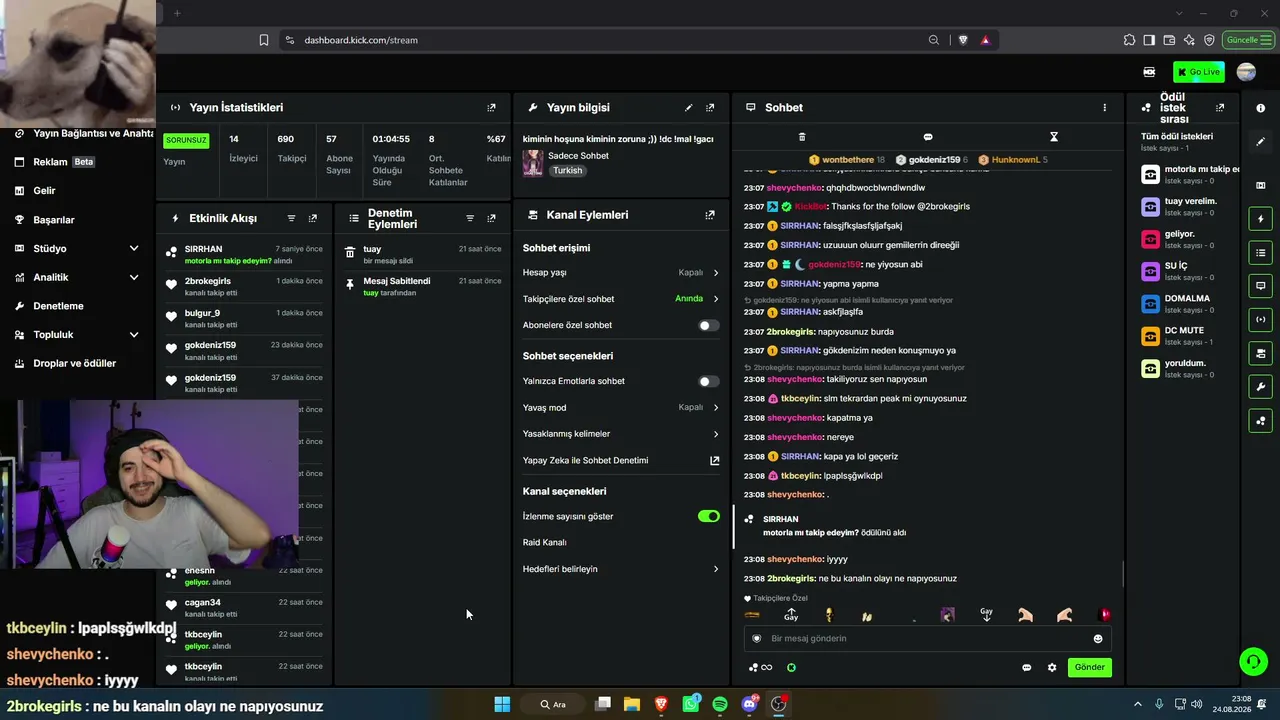The image size is (1280, 720).
Task: Pop out the Kanal Eylemleri panel
Action: click(710, 215)
